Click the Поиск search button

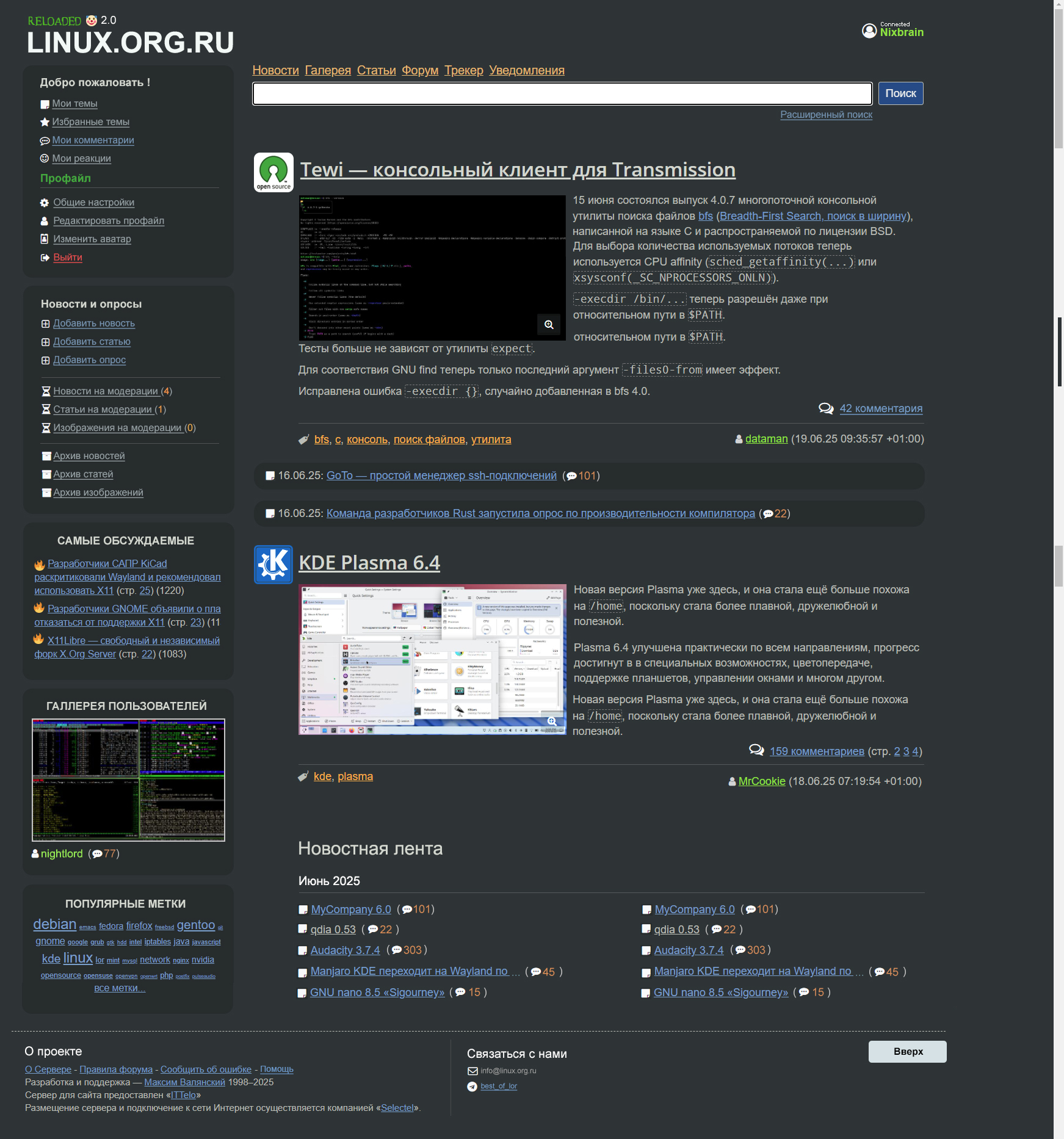[900, 93]
